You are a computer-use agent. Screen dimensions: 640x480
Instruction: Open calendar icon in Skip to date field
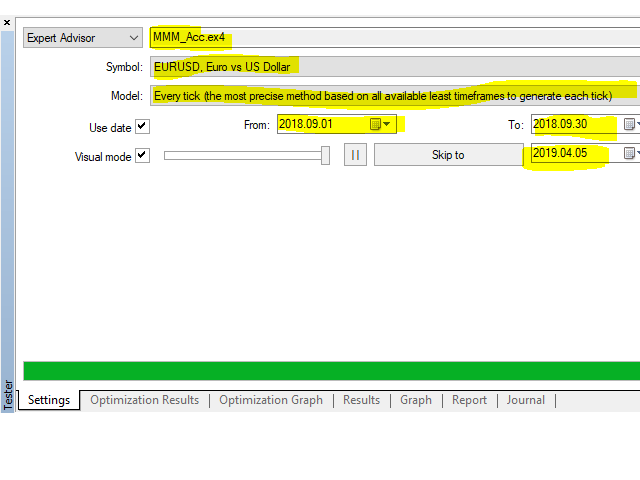click(629, 153)
